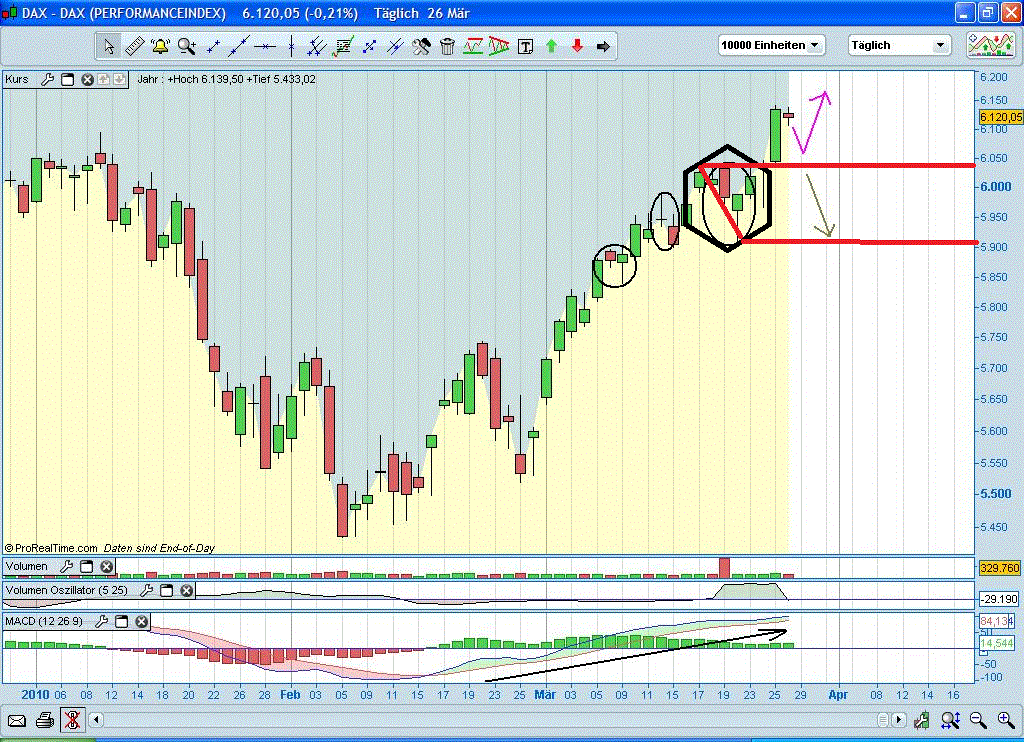The height and width of the screenshot is (742, 1024).
Task: Select the arrow cursor tool
Action: point(108,46)
